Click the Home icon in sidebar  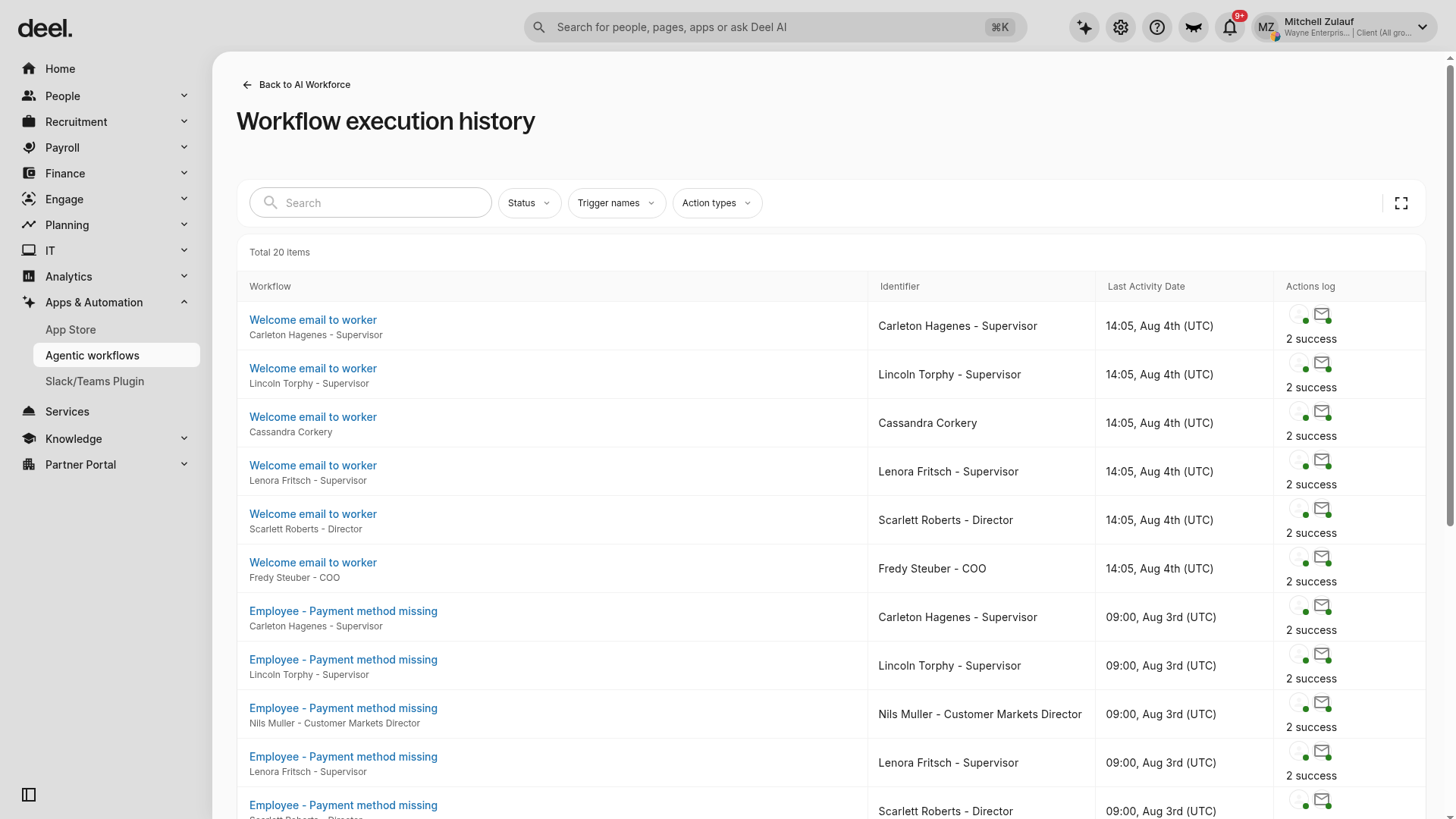(x=29, y=69)
